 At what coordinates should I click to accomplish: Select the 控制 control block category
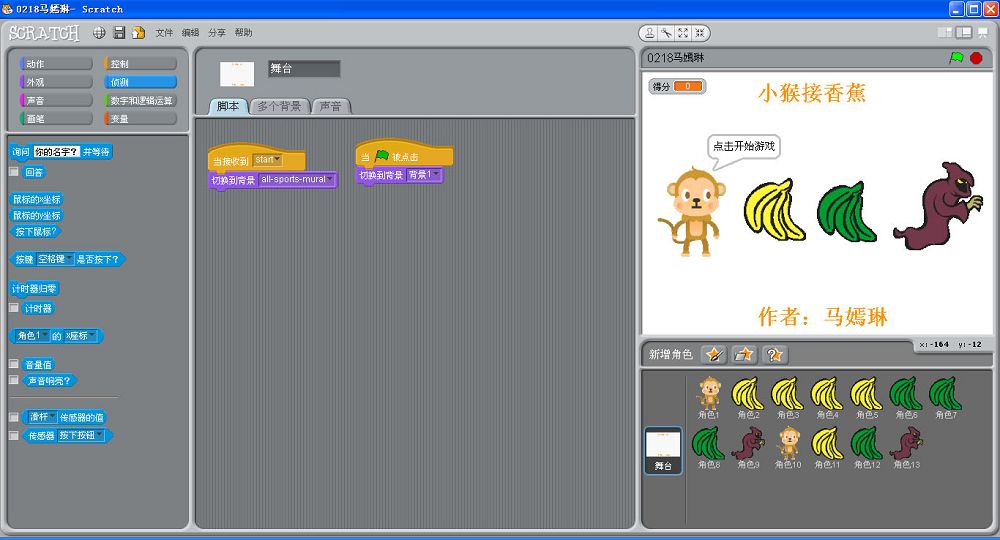(140, 64)
